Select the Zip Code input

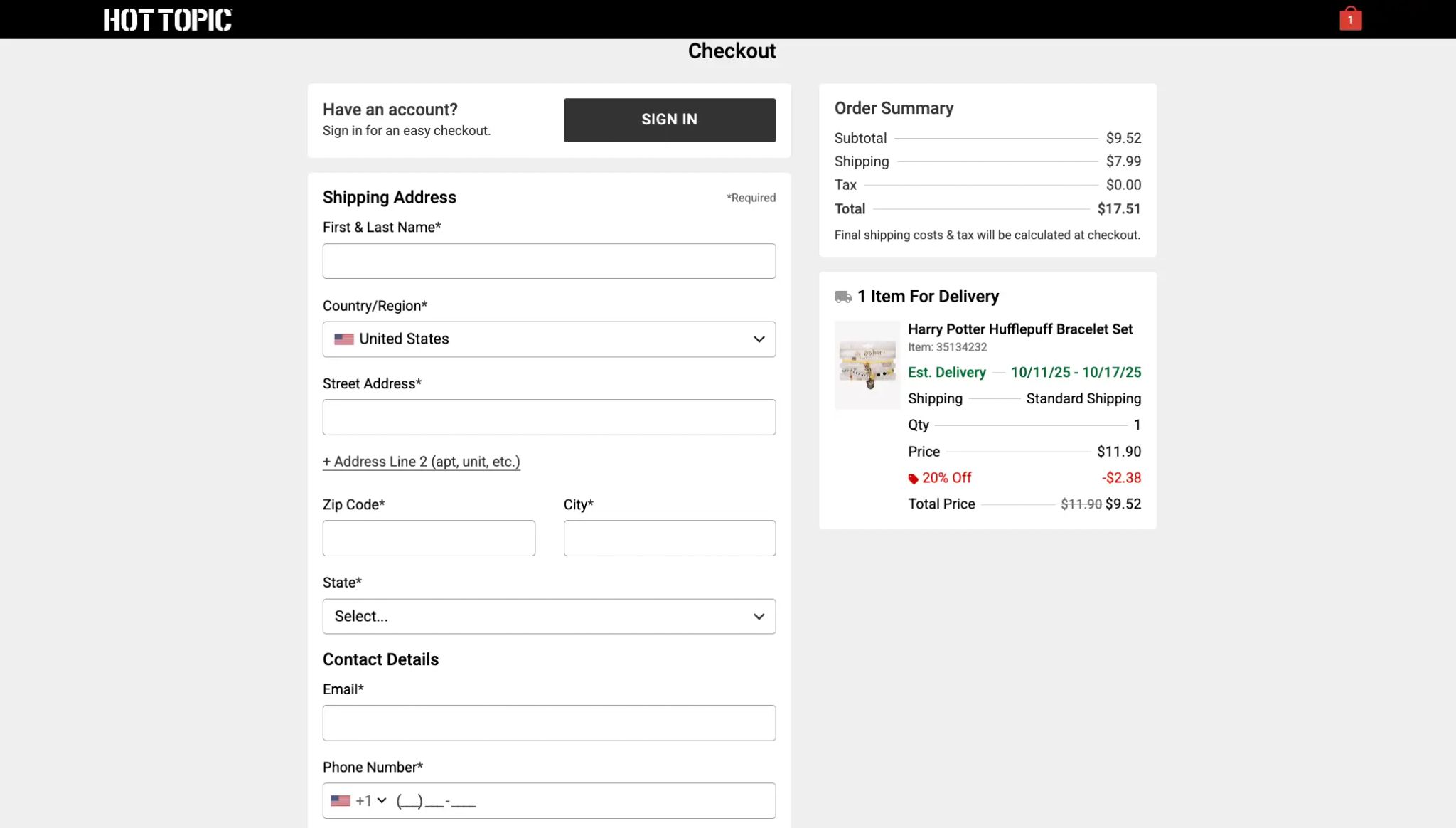coord(429,538)
